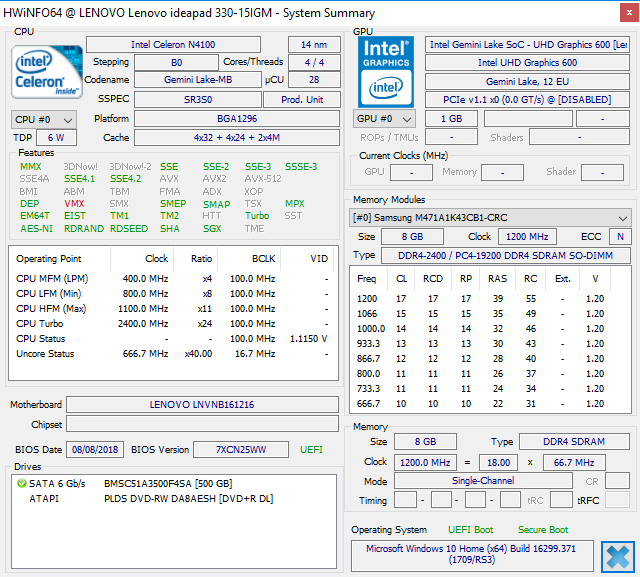This screenshot has width=640, height=577.
Task: Click the GPU memory value 1 GB
Action: [x=451, y=119]
